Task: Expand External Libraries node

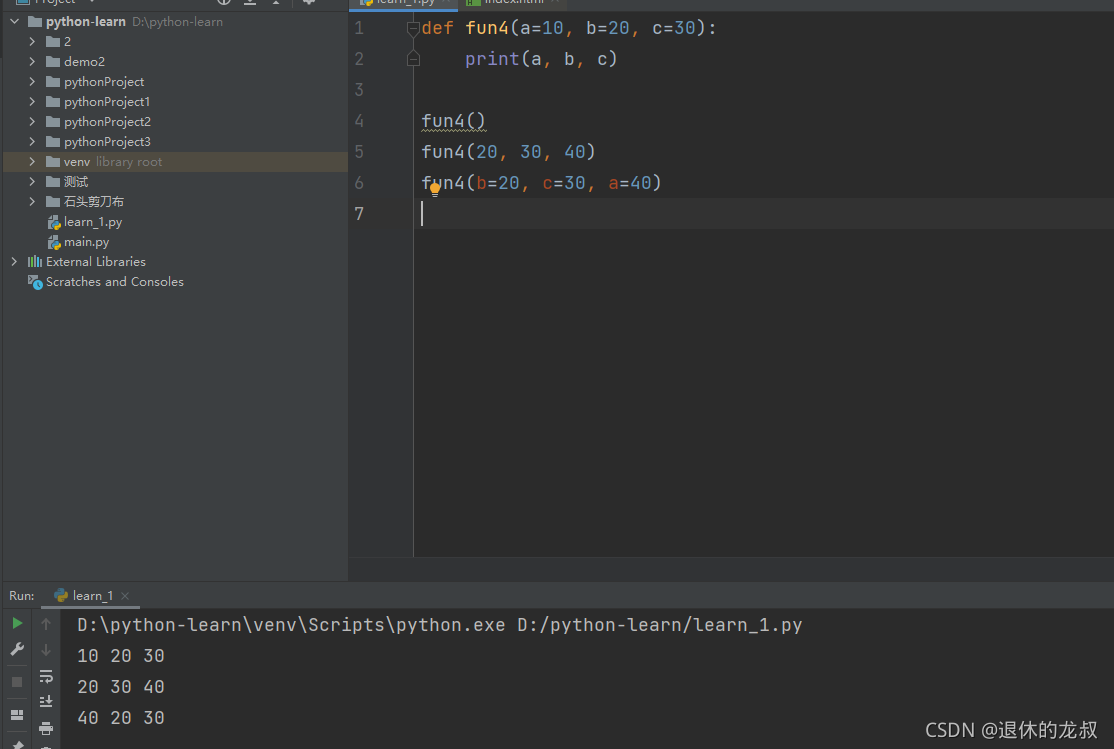Action: point(14,262)
